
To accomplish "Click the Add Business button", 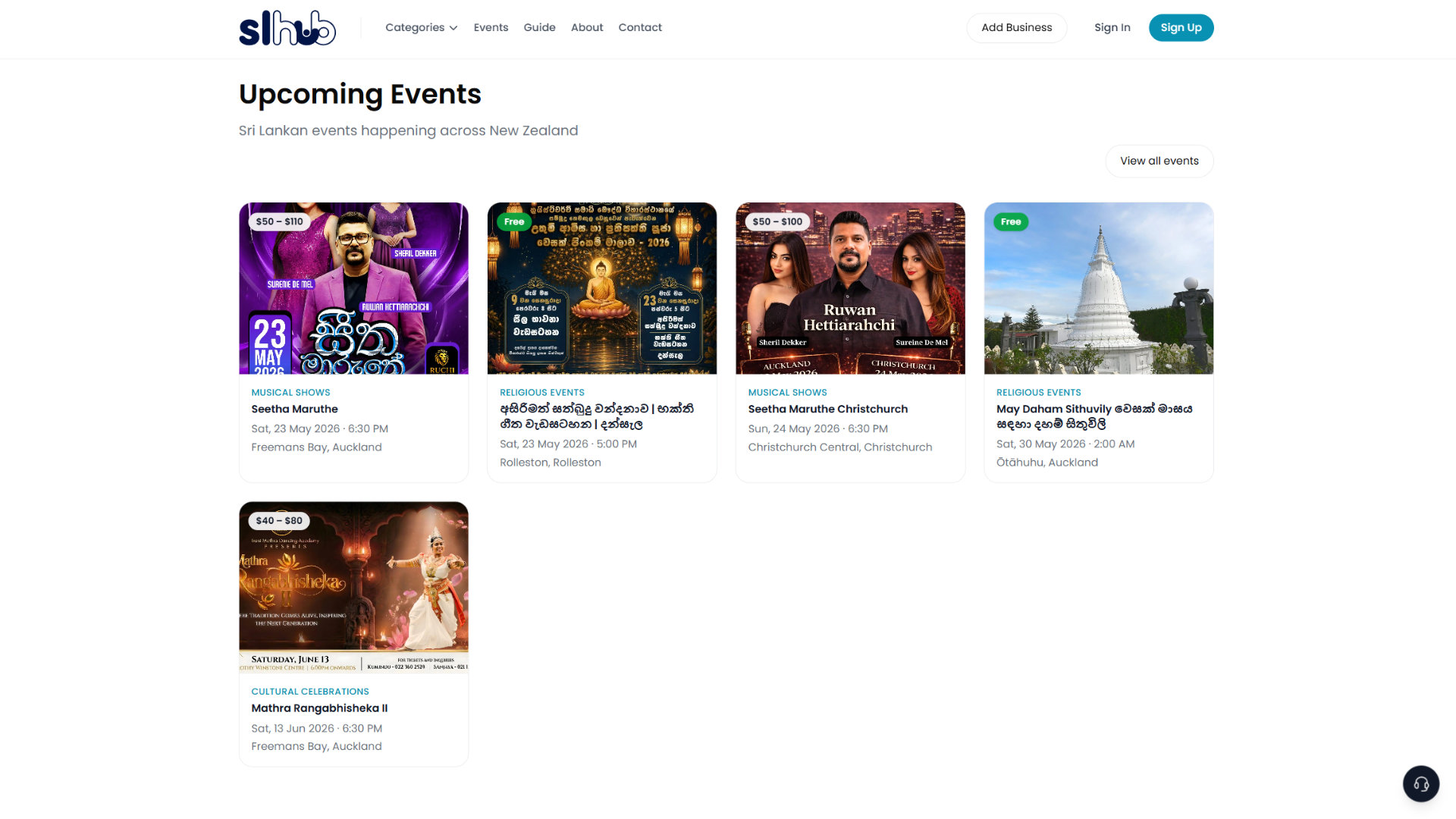I will click(x=1016, y=27).
